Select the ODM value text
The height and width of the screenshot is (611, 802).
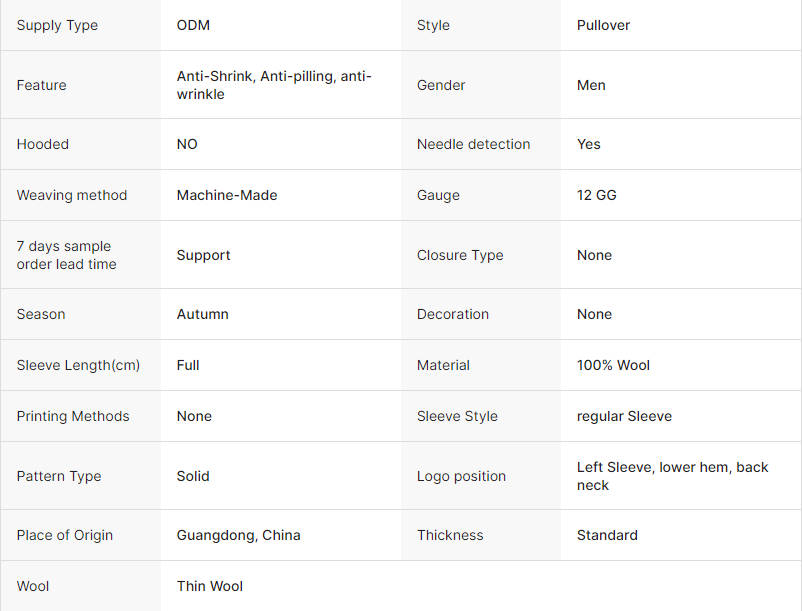pyautogui.click(x=193, y=25)
